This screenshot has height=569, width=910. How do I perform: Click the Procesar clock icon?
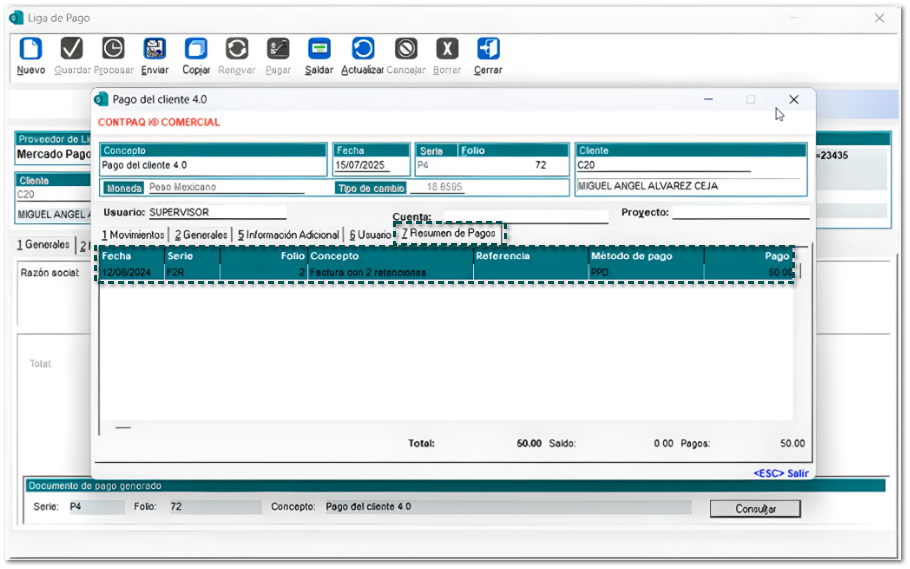click(113, 49)
